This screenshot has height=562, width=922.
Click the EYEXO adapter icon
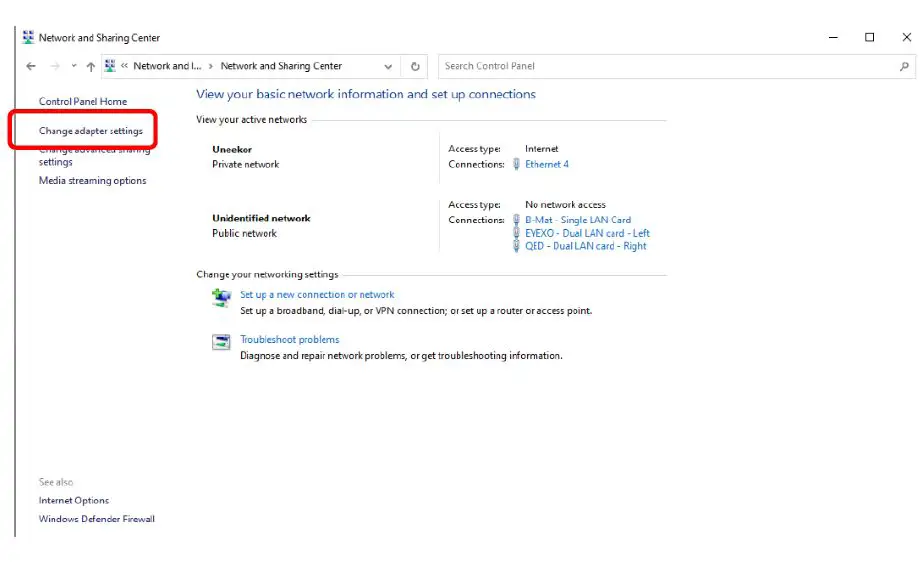coord(516,233)
